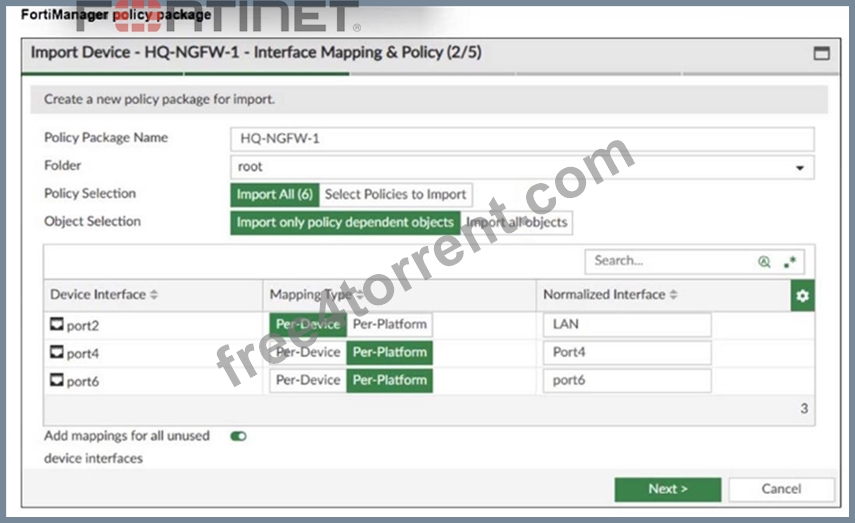Click the regex search icon beside Search
The width and height of the screenshot is (855, 523).
pos(790,262)
